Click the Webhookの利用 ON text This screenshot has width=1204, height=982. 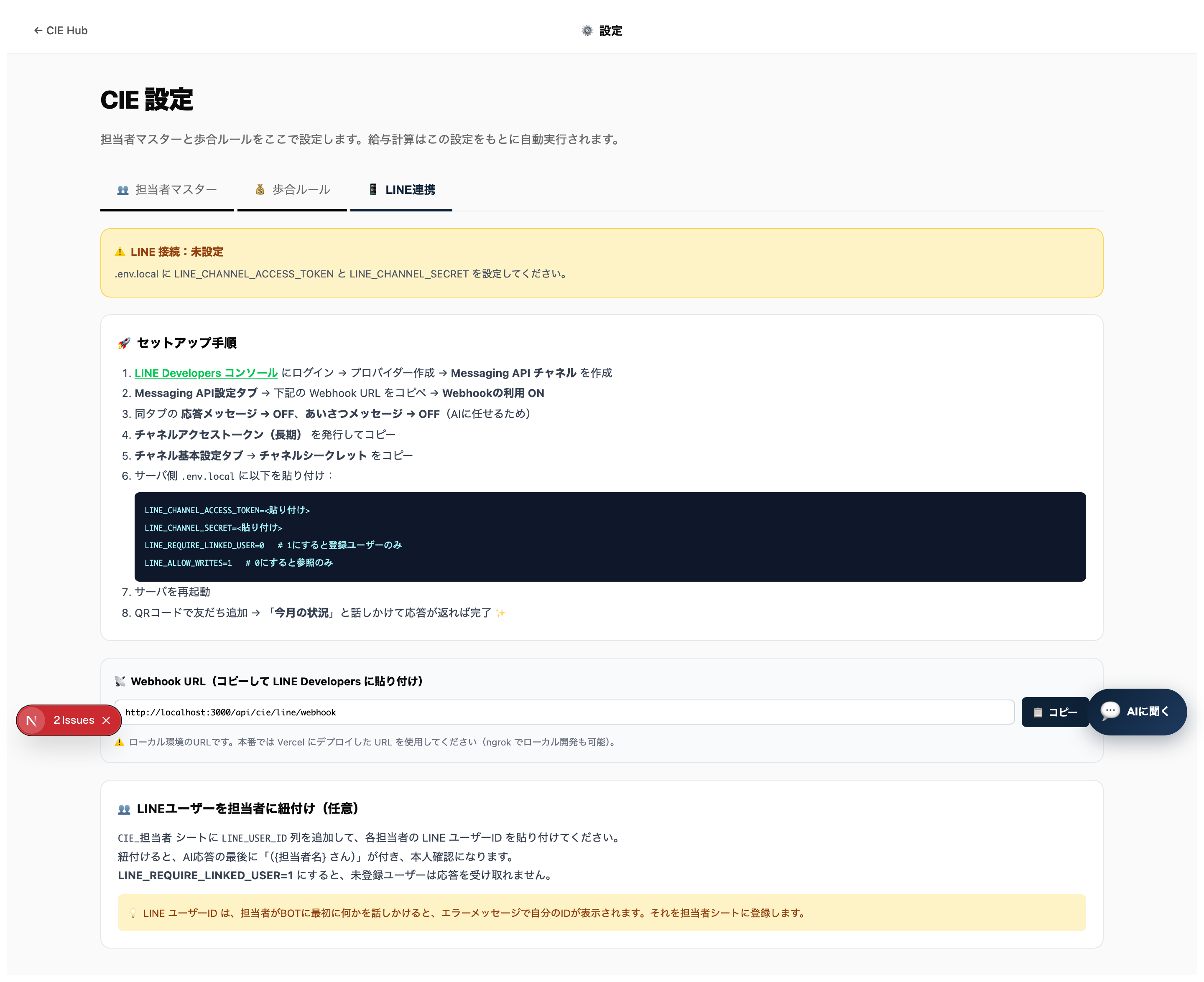tap(493, 393)
